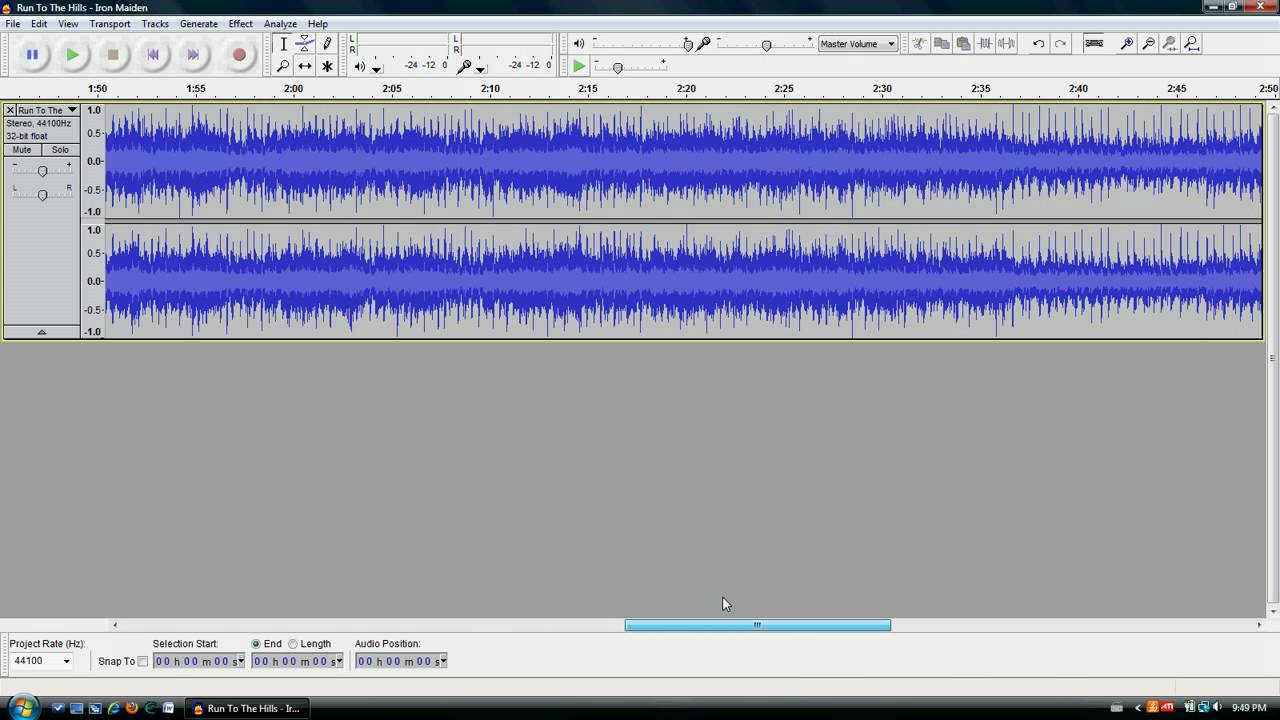Pause playback with the Pause button
Screen dimensions: 1280x720
32,55
